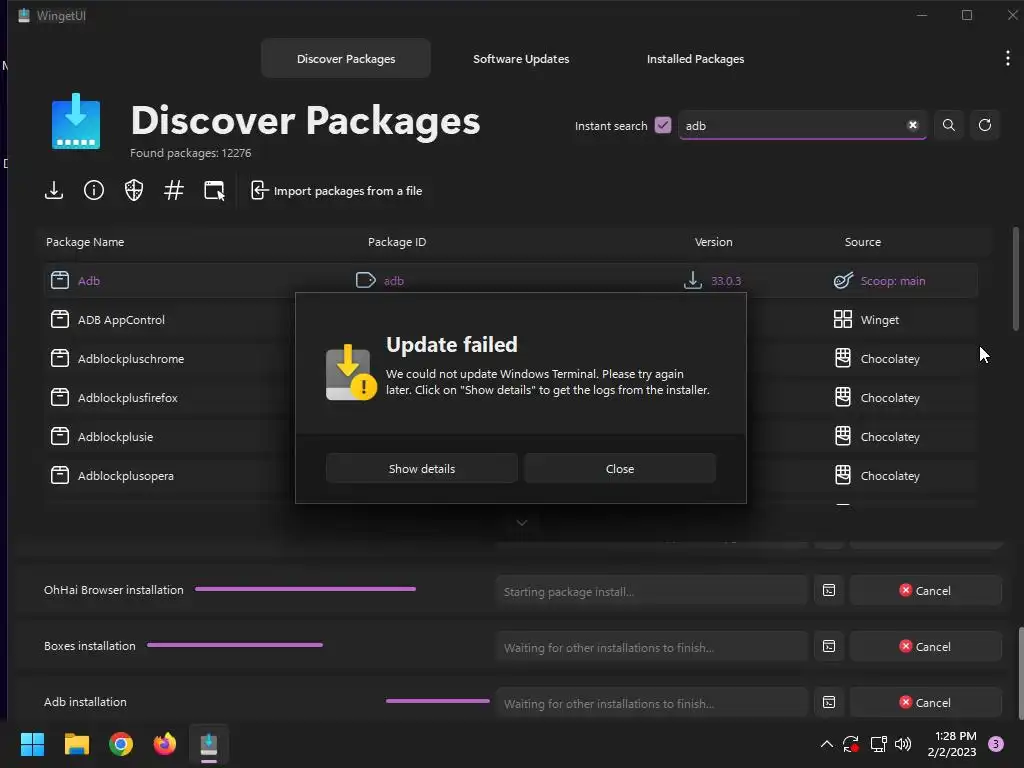Screen dimensions: 1024x768
Task: Collapse the installation queue with the chevron
Action: pyautogui.click(x=522, y=522)
